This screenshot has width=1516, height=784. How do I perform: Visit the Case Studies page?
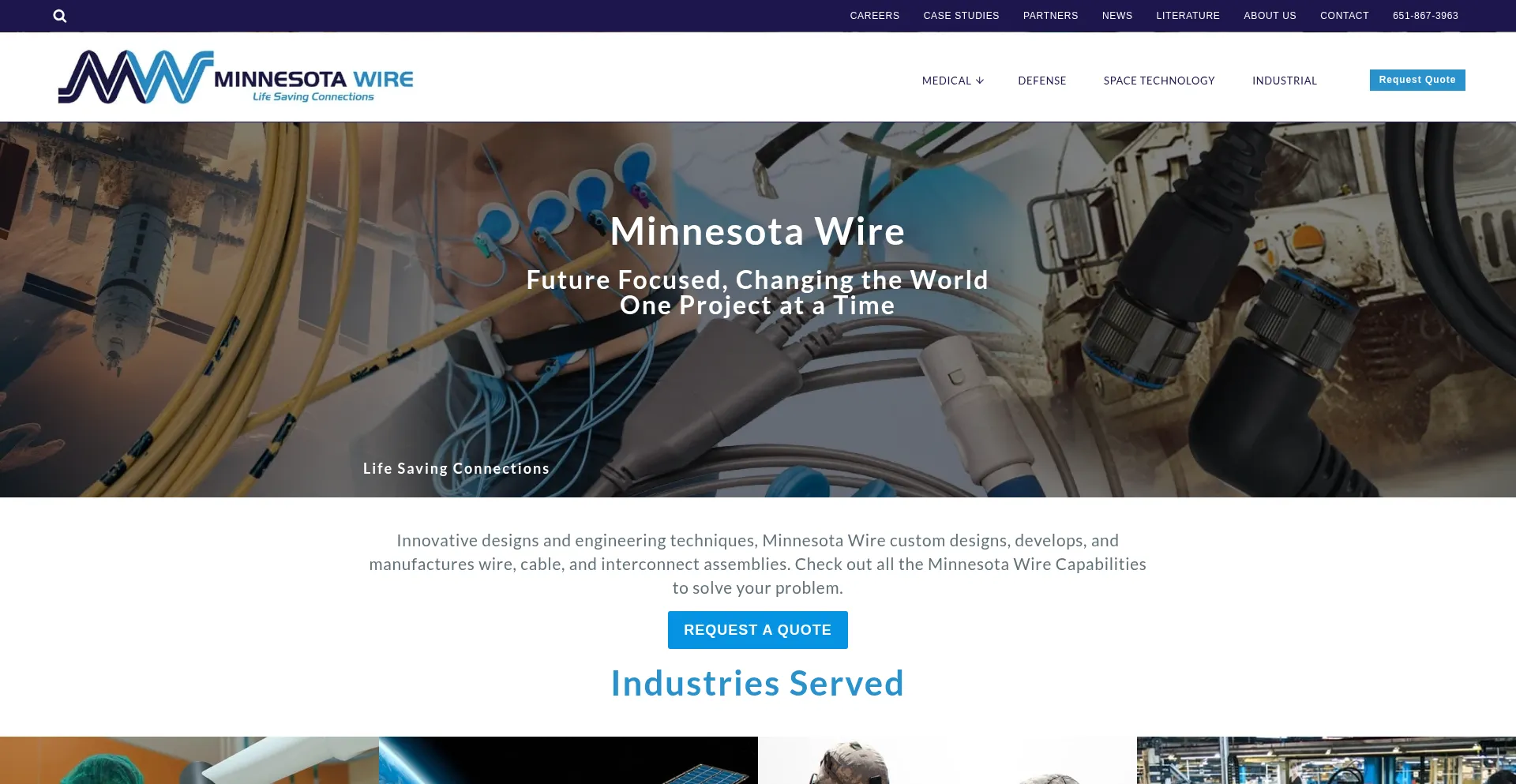pyautogui.click(x=962, y=16)
